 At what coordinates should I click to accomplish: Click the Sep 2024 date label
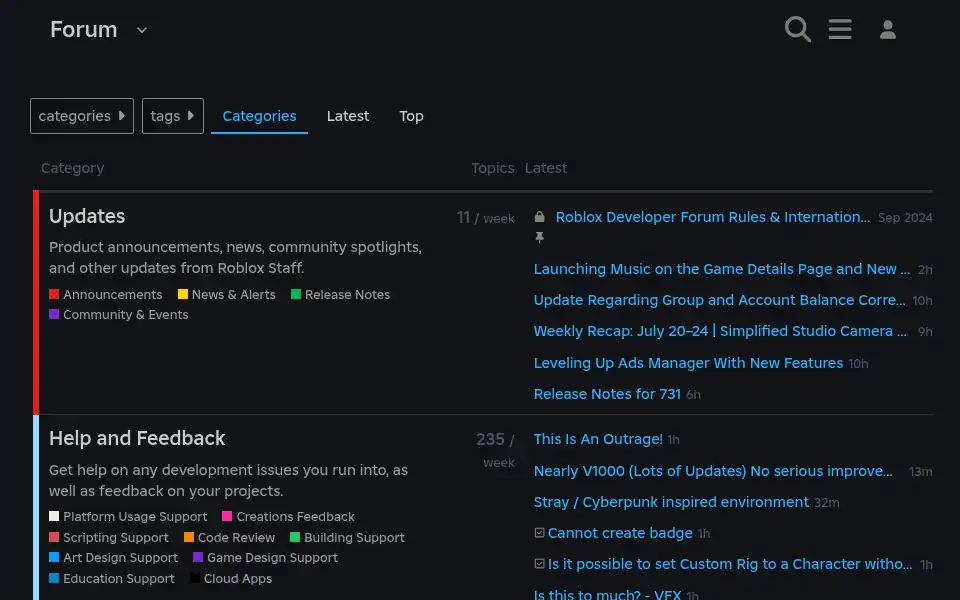[x=905, y=218]
